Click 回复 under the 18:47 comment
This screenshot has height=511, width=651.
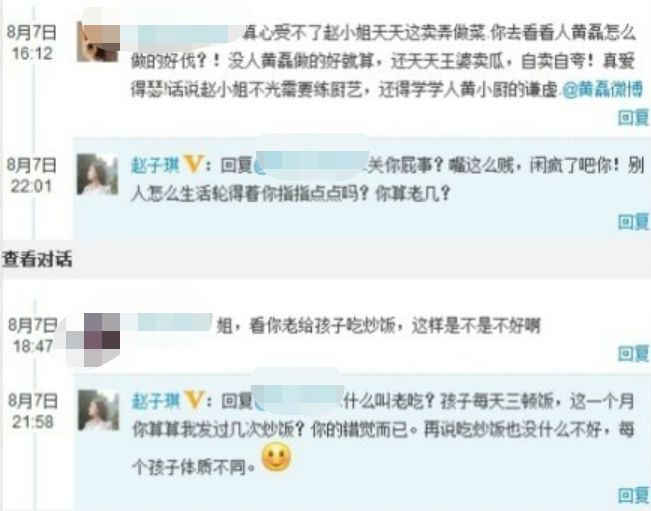tap(634, 354)
